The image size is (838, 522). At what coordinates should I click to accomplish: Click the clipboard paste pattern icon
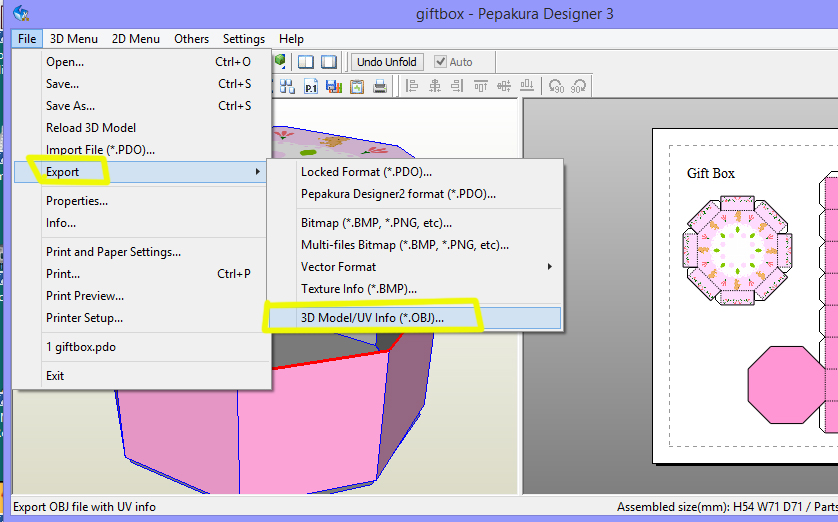coord(356,86)
